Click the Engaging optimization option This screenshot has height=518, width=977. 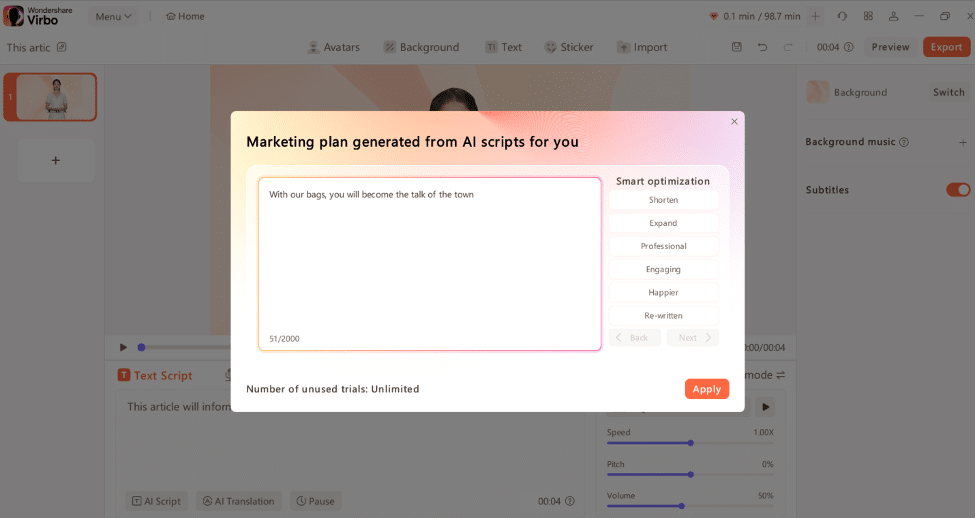tap(663, 269)
